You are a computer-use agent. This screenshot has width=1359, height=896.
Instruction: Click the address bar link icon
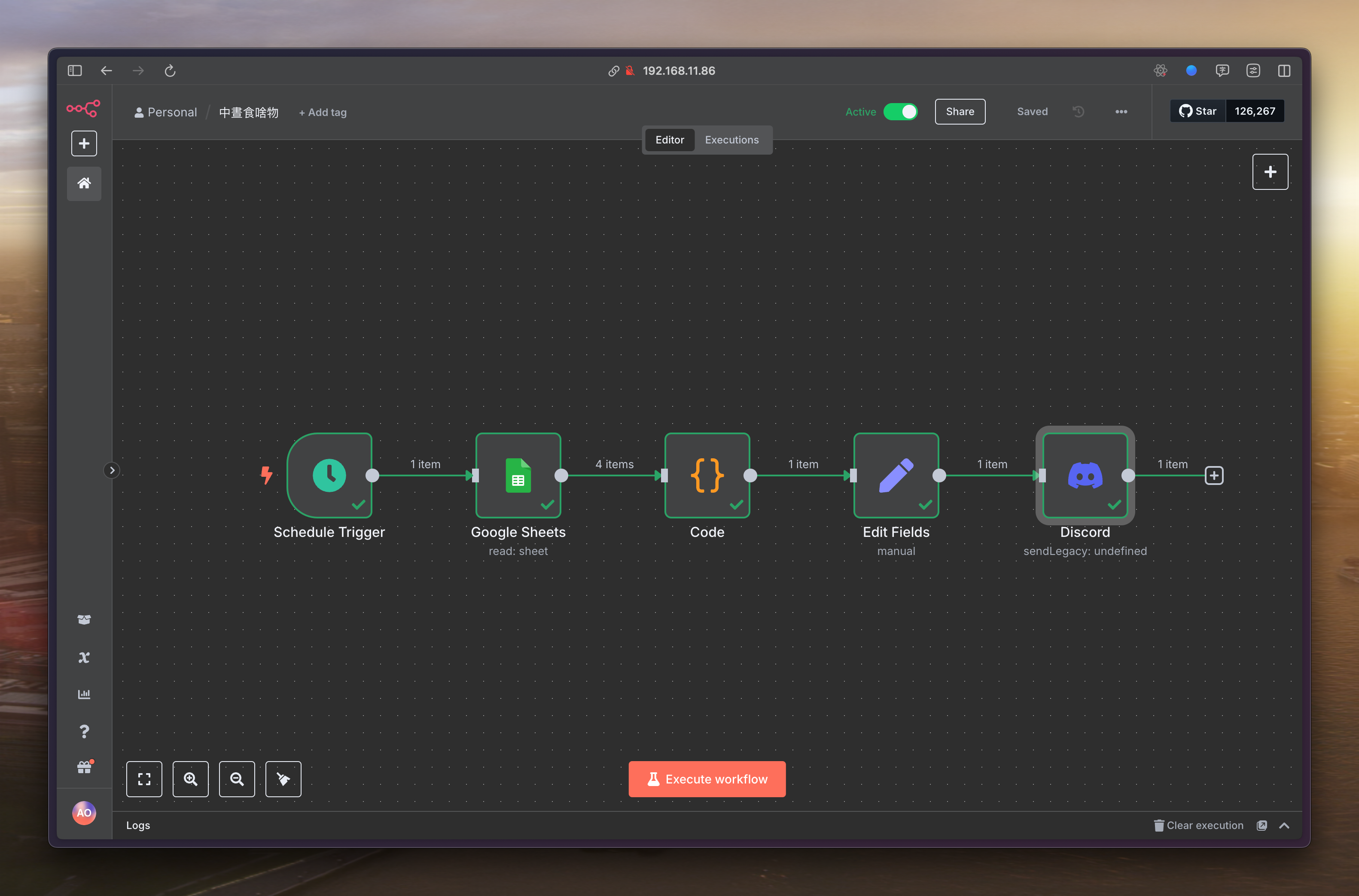[613, 71]
